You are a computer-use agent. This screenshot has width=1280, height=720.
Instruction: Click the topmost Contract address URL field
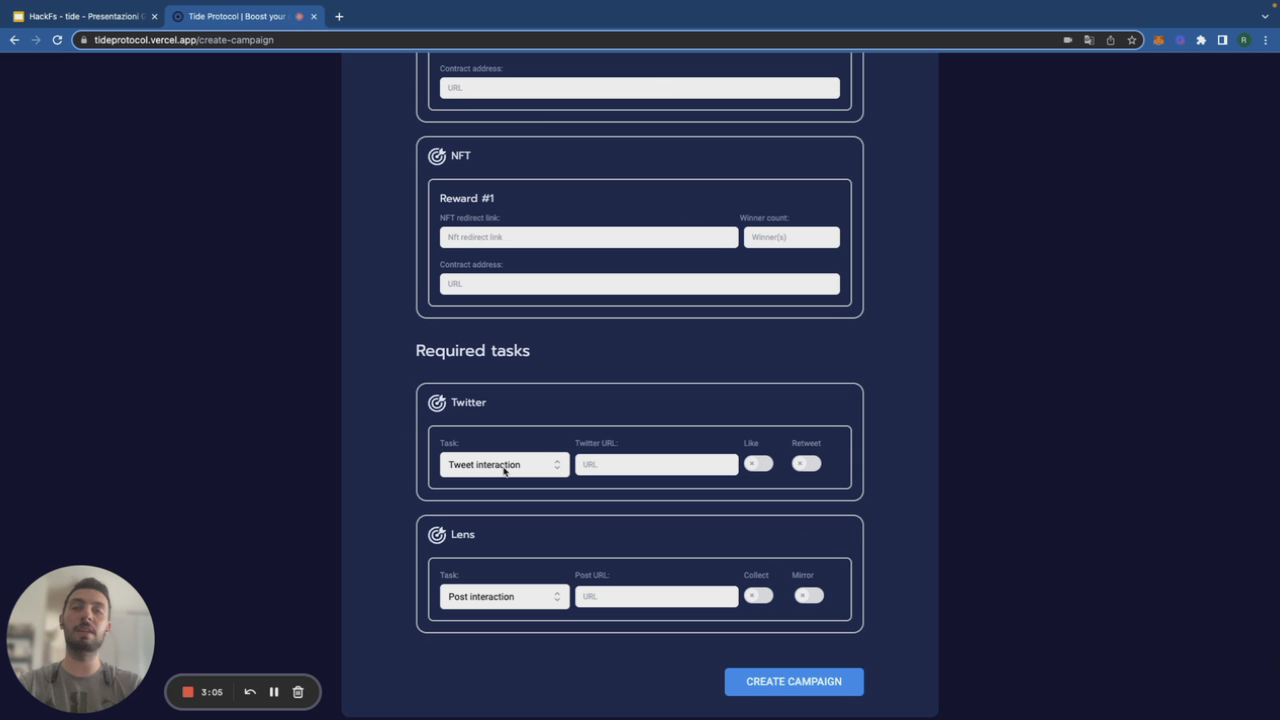click(x=640, y=88)
